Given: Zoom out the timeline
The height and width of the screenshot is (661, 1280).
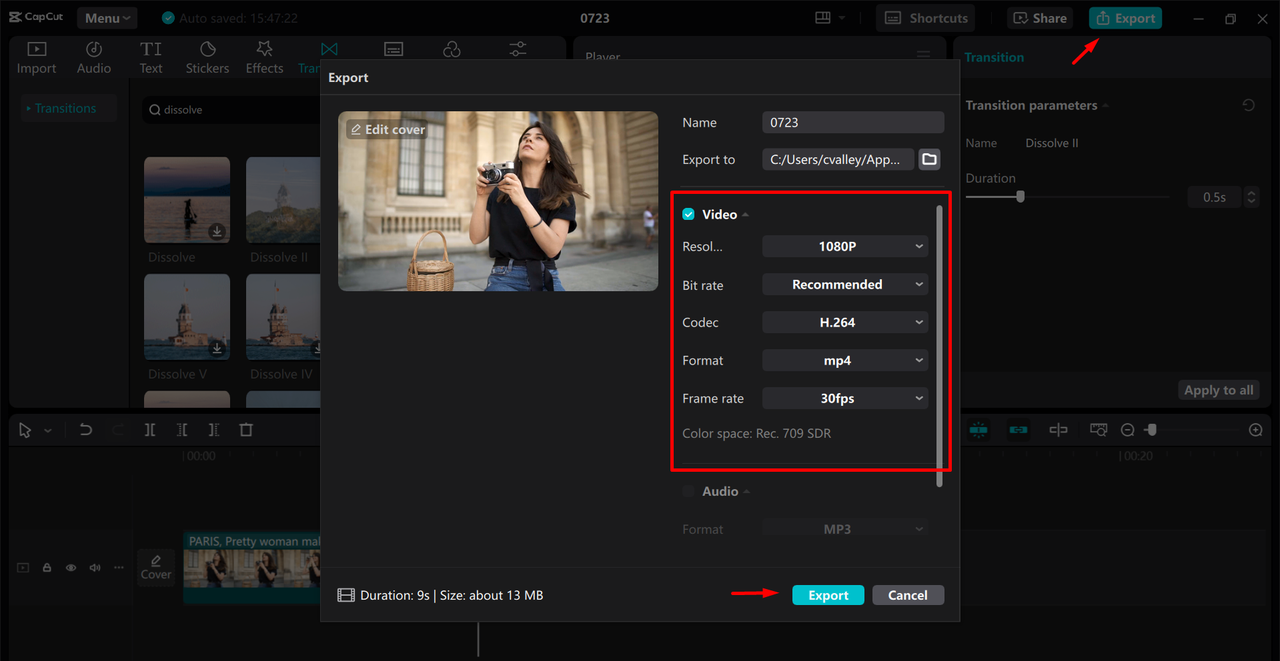Looking at the screenshot, I should pyautogui.click(x=1128, y=430).
